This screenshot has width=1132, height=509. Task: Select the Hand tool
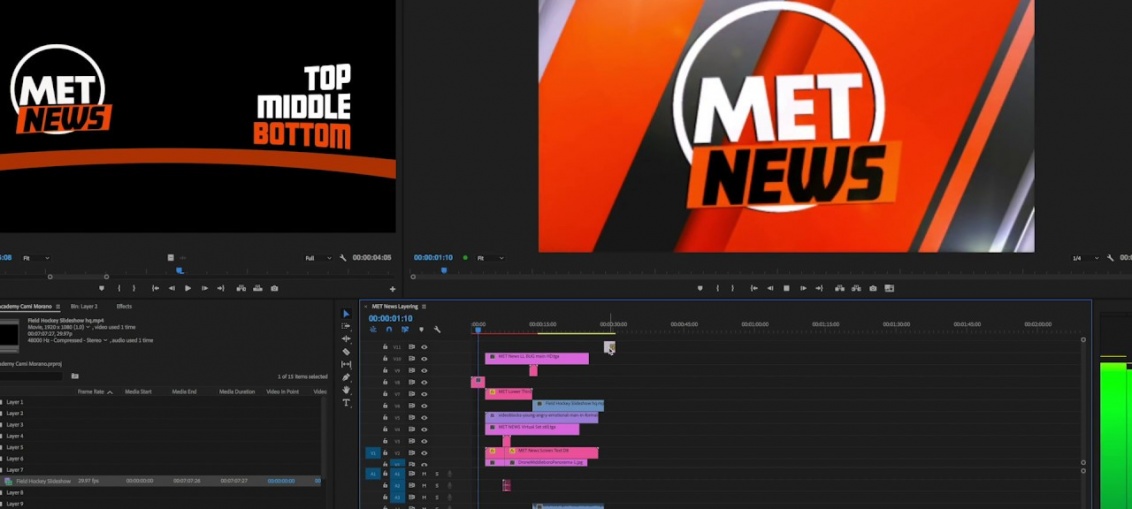346,390
